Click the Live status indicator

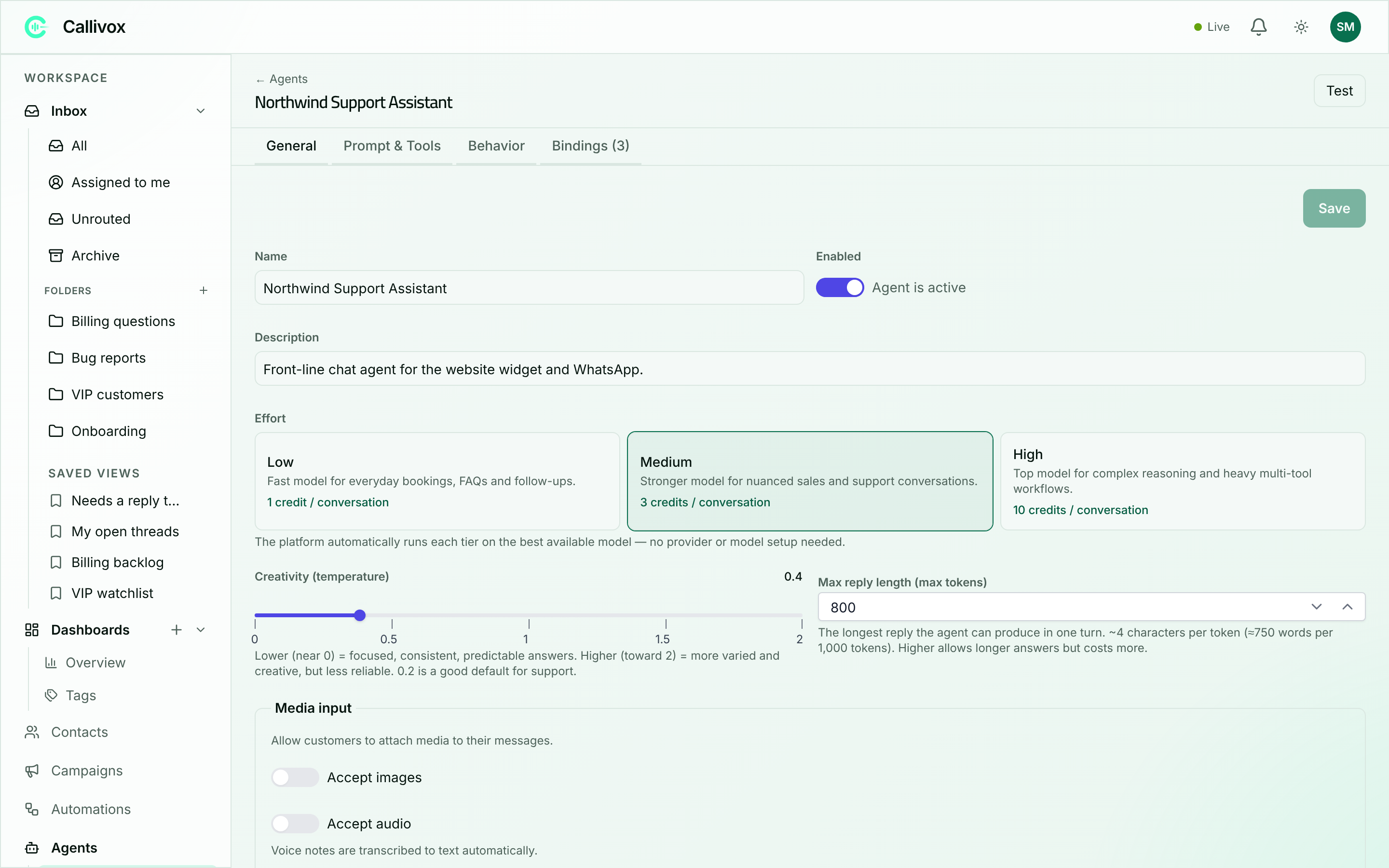click(x=1211, y=27)
